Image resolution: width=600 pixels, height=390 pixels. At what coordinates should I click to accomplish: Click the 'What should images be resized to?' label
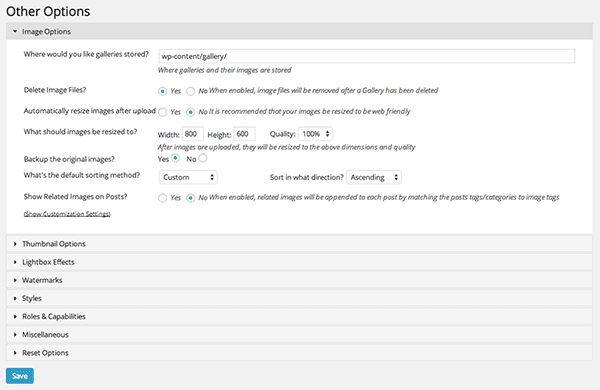coord(80,132)
